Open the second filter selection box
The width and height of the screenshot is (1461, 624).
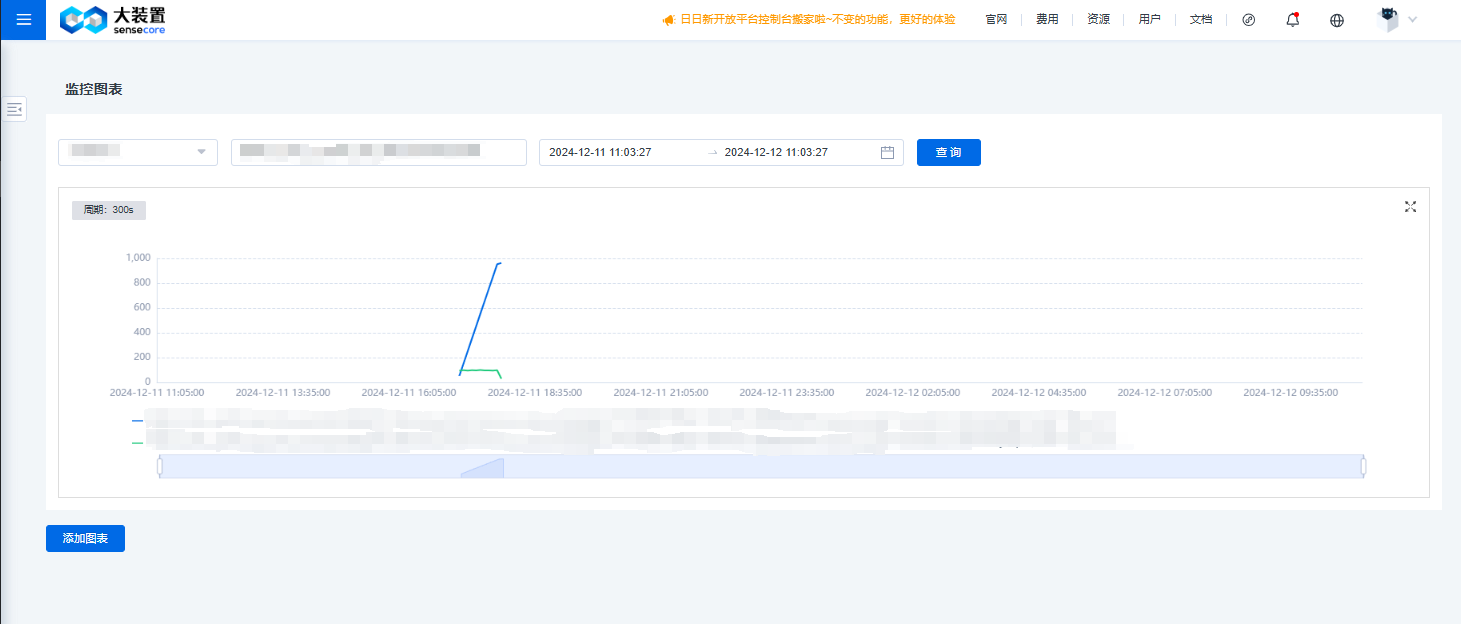[x=378, y=152]
